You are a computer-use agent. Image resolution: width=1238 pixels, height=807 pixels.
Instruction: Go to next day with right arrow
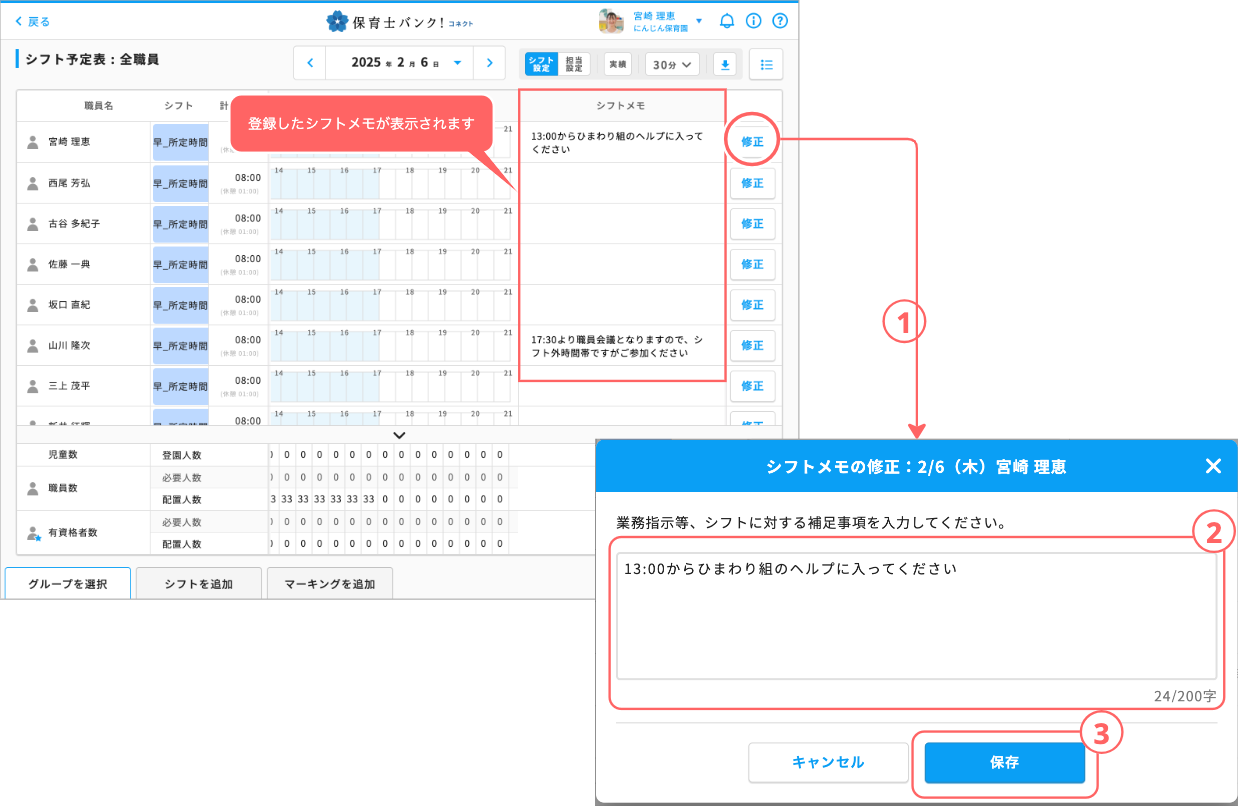pos(488,63)
